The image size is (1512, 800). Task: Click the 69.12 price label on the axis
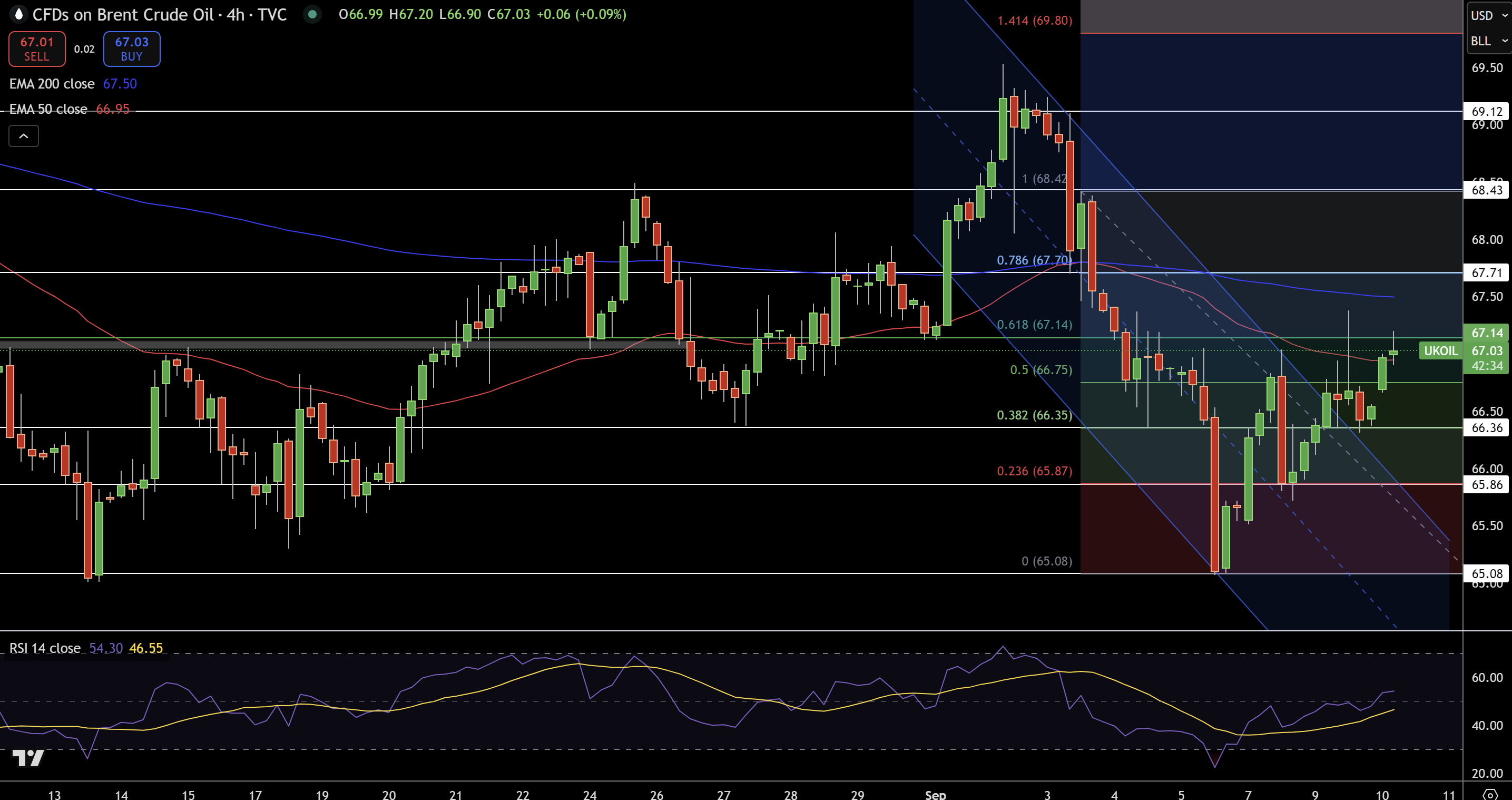click(1487, 112)
